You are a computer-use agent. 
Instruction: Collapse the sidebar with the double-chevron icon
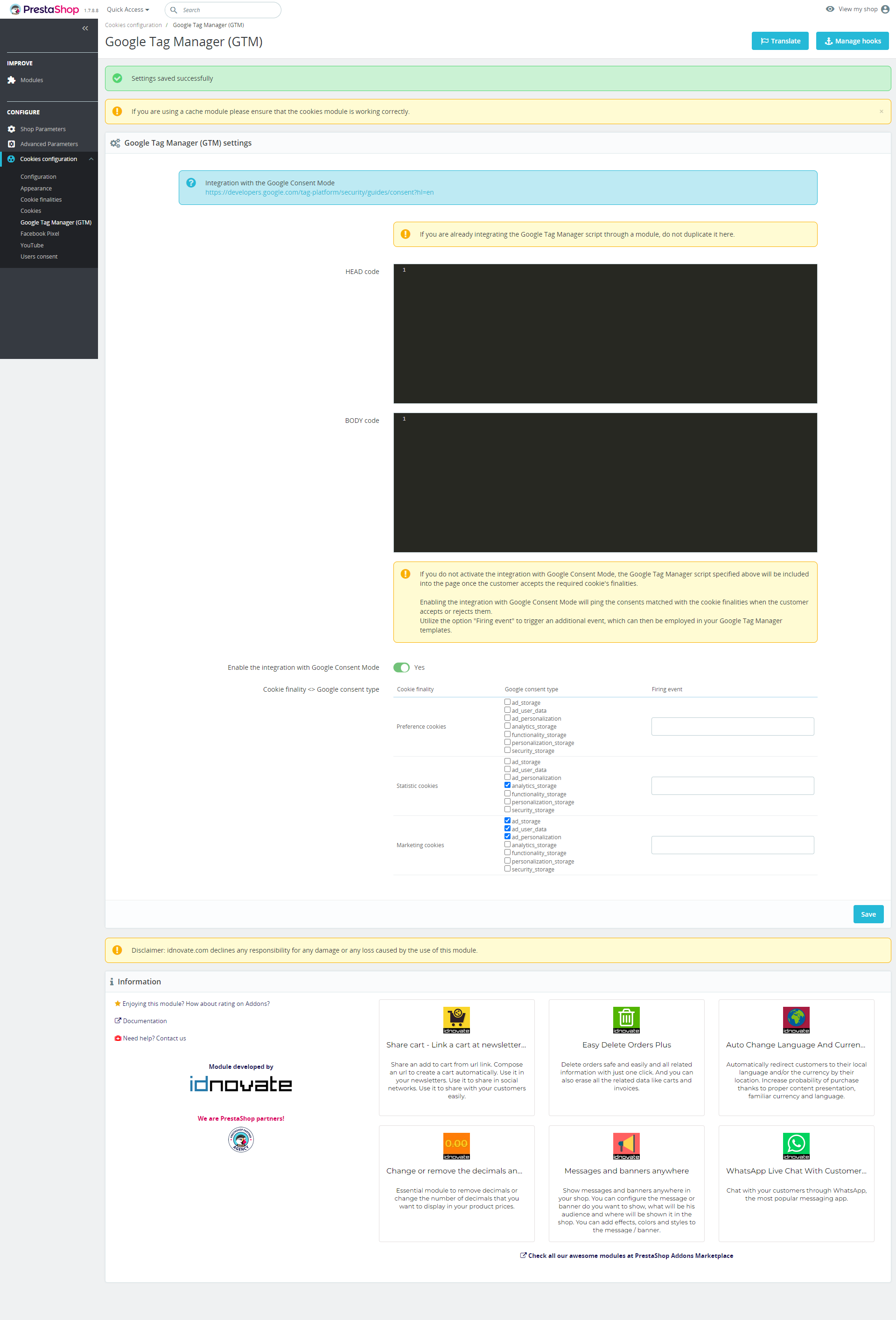[x=85, y=28]
